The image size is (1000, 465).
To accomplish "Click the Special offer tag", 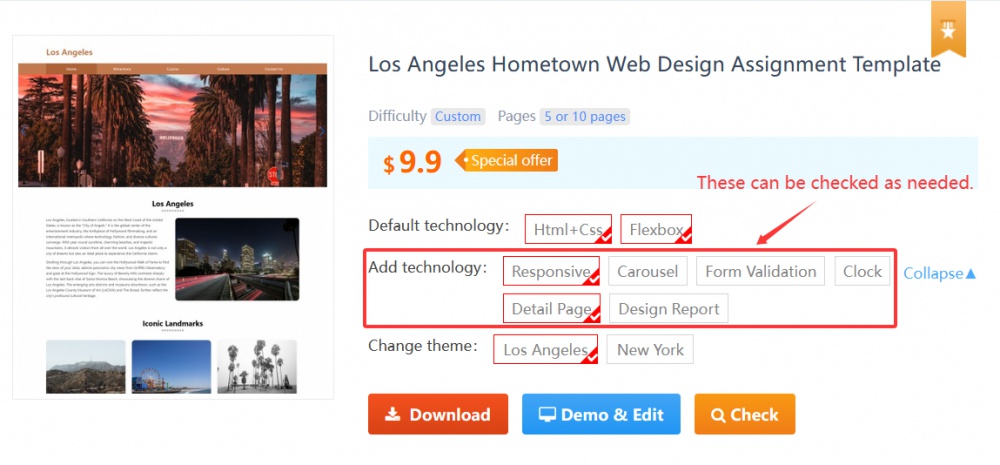I will click(507, 160).
